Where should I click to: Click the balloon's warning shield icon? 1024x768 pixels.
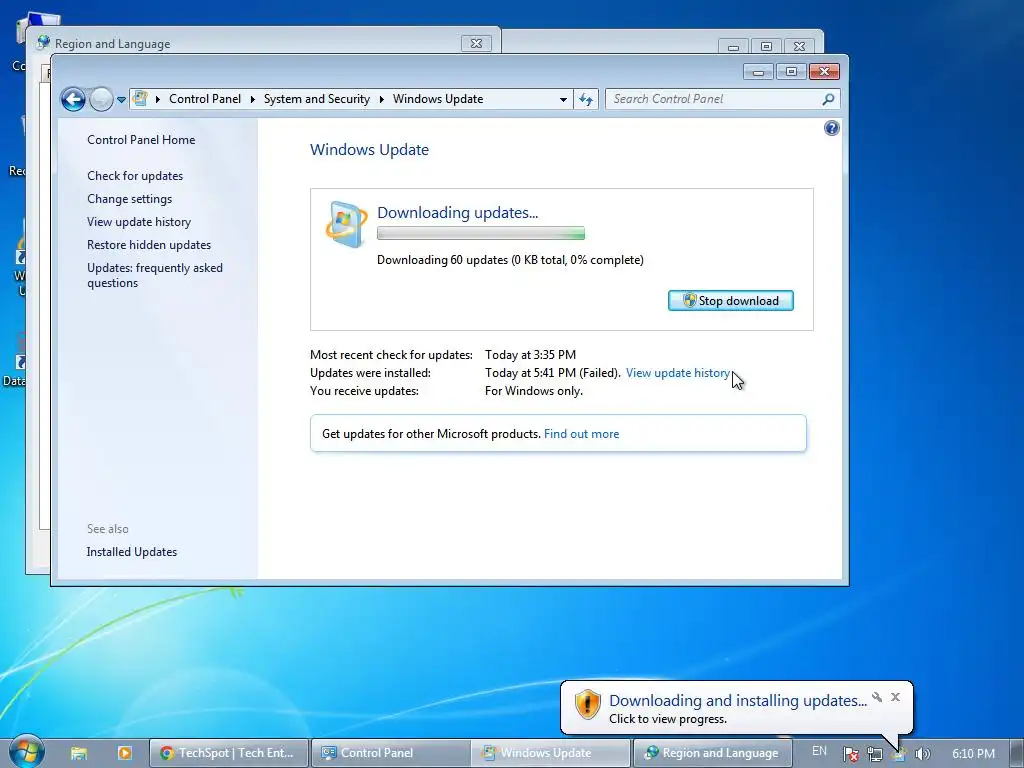(x=587, y=705)
